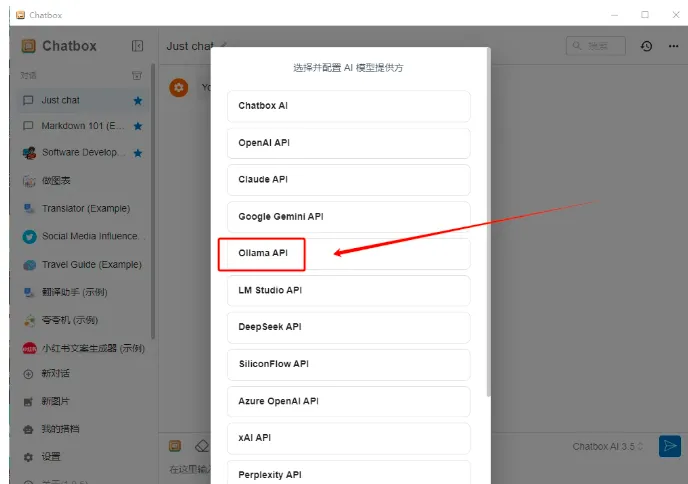The image size is (688, 484).
Task: Start a new chat via 新对话
Action: click(55, 374)
